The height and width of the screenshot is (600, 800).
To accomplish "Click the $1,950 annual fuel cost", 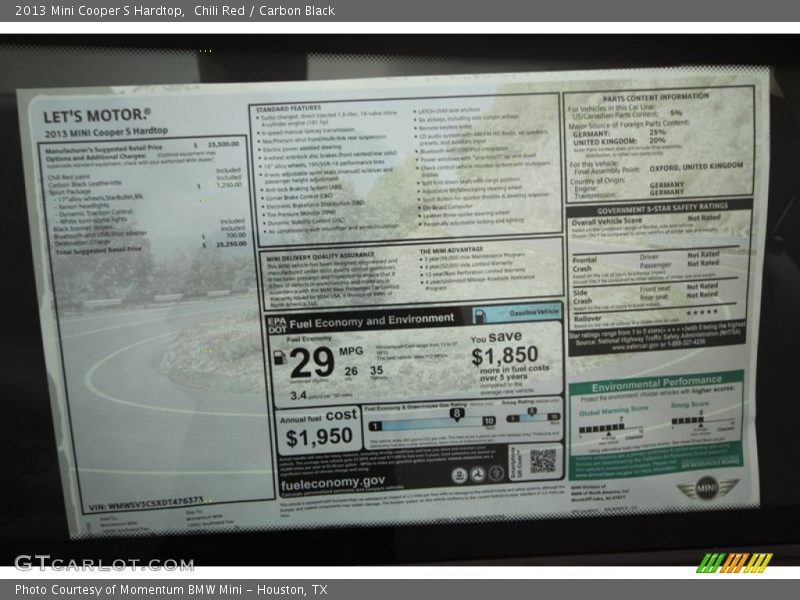I will [319, 437].
